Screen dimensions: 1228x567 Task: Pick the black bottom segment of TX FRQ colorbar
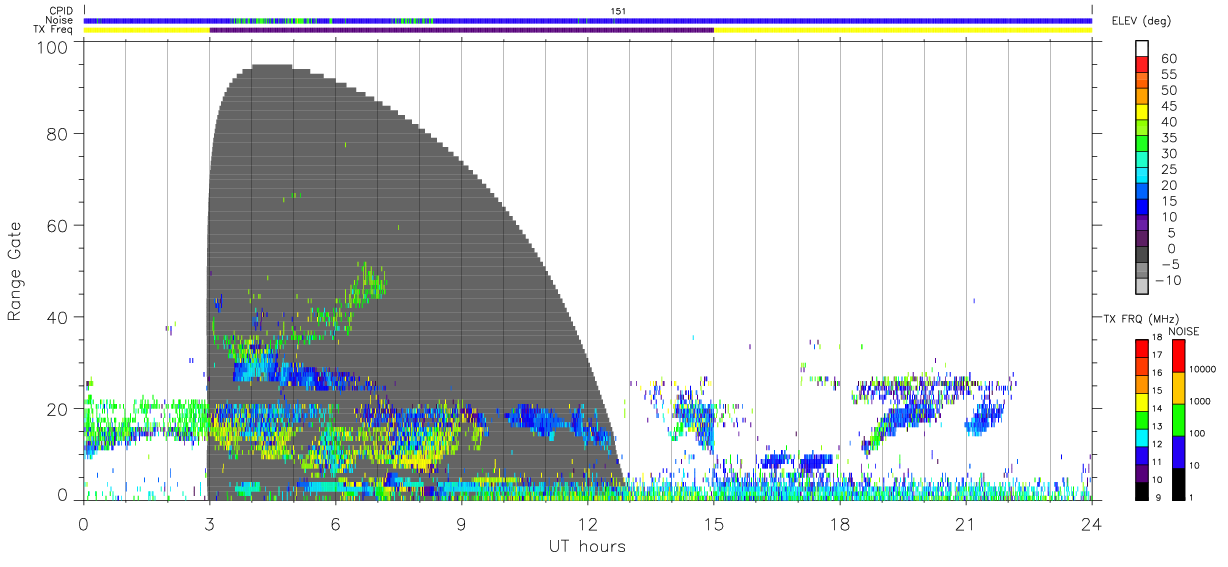click(1141, 489)
